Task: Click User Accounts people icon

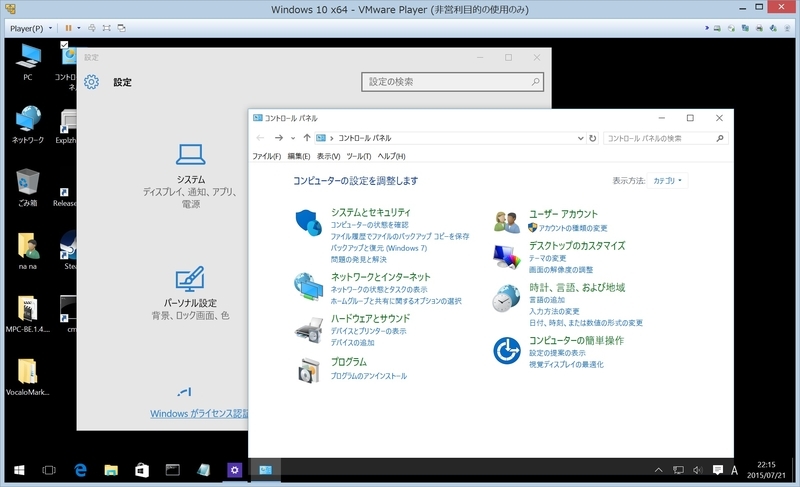Action: click(507, 222)
